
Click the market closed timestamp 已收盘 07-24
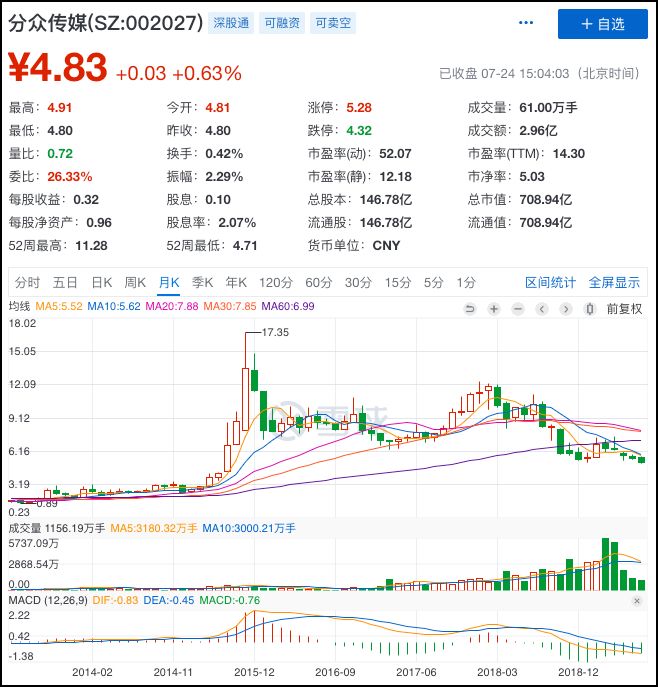(539, 74)
